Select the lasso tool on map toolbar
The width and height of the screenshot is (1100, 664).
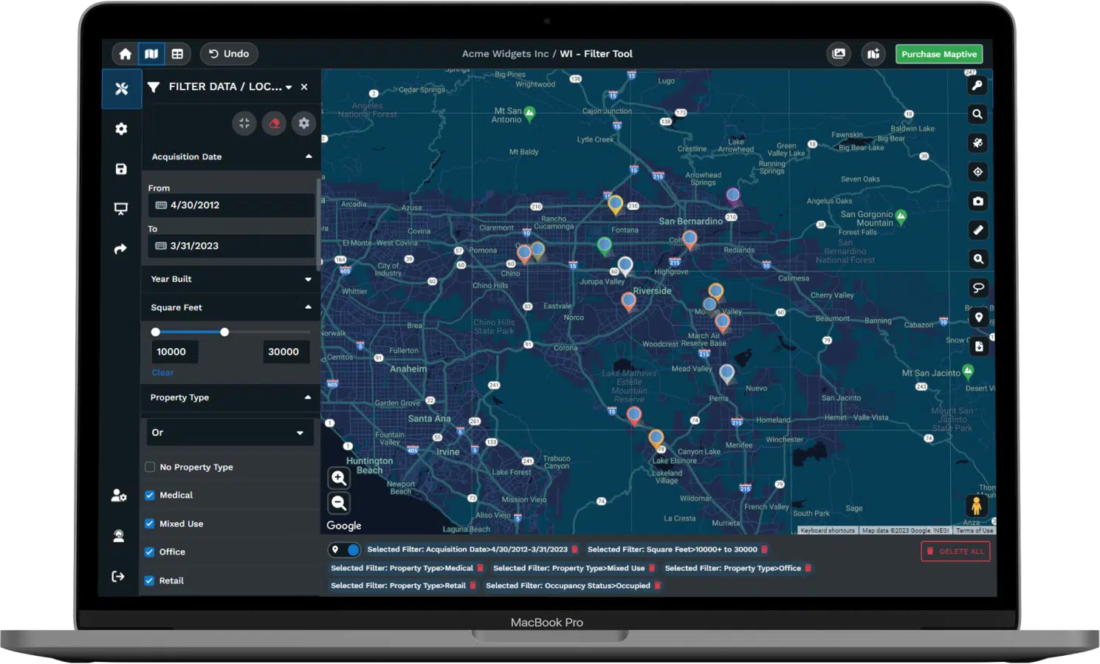[x=978, y=288]
